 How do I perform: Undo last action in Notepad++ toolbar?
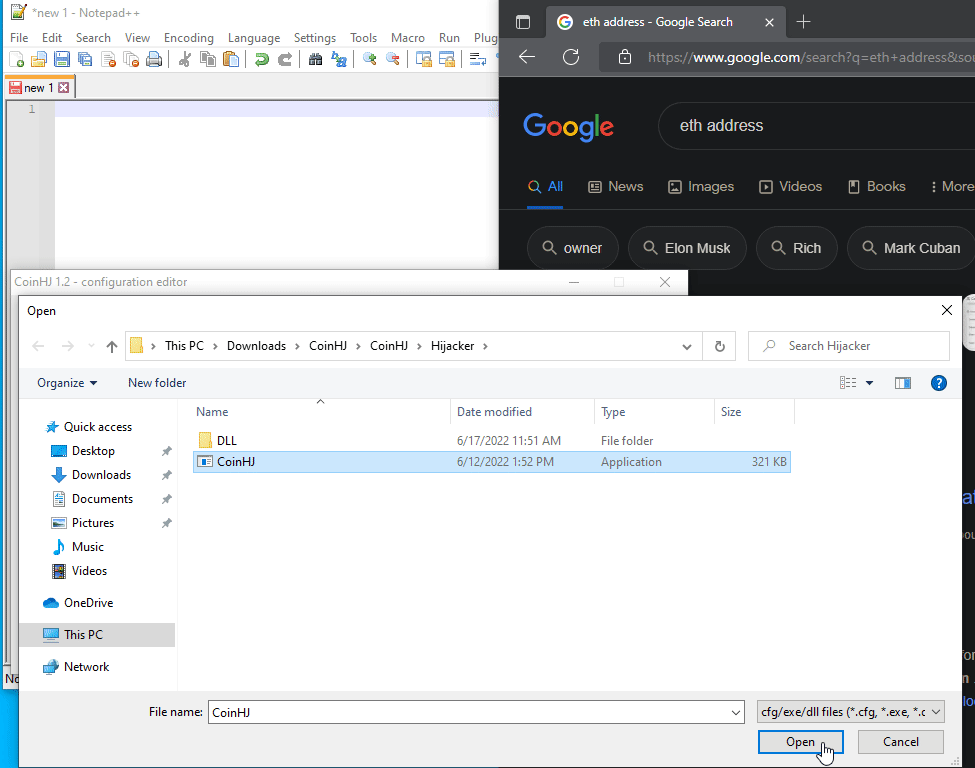[261, 59]
